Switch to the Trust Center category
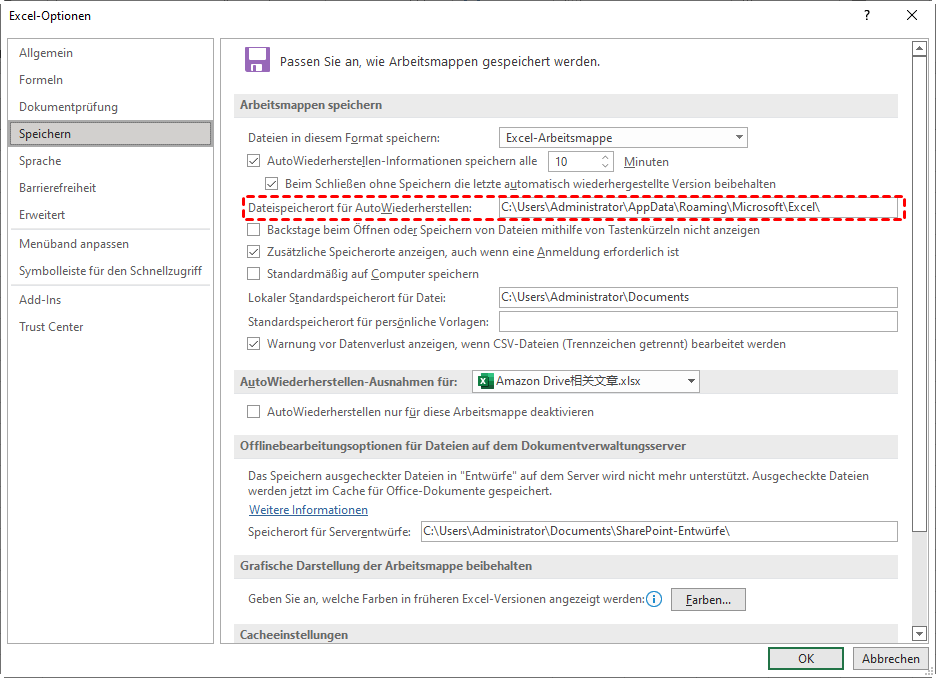The image size is (936, 678). (51, 327)
